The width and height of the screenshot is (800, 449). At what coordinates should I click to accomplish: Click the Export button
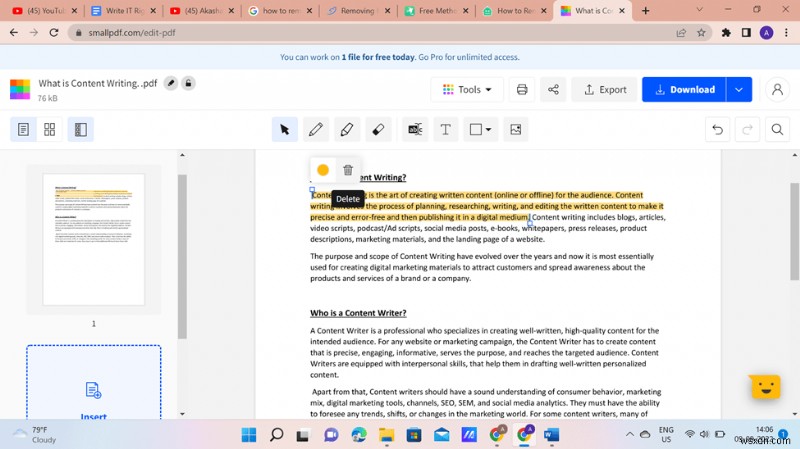tap(605, 90)
